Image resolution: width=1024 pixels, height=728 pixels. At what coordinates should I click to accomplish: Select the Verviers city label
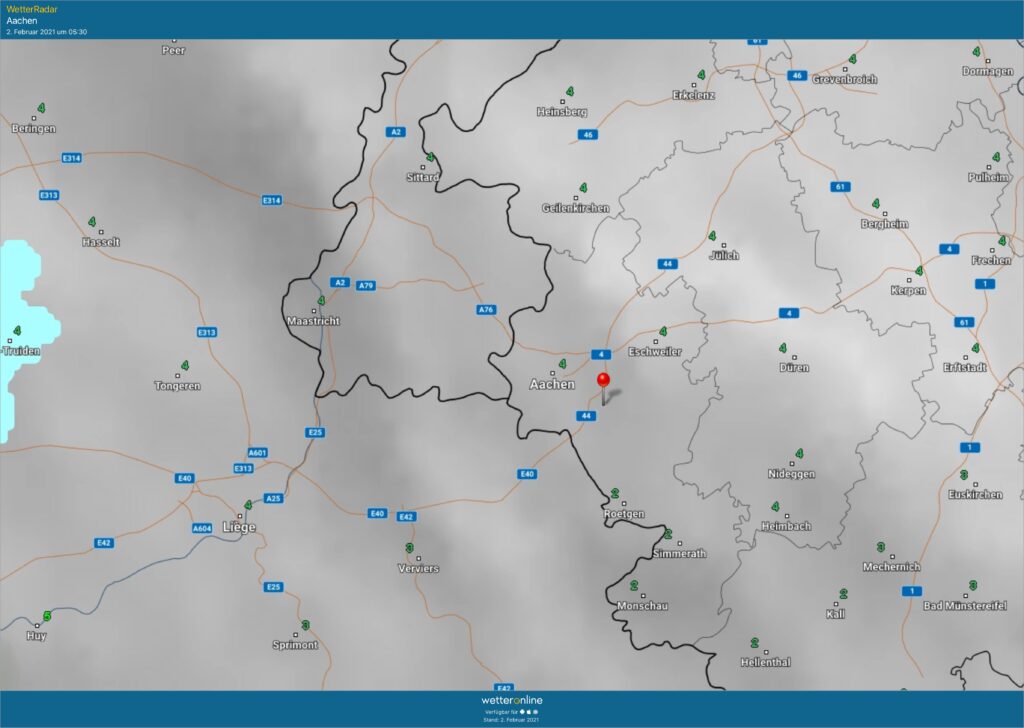pos(418,568)
